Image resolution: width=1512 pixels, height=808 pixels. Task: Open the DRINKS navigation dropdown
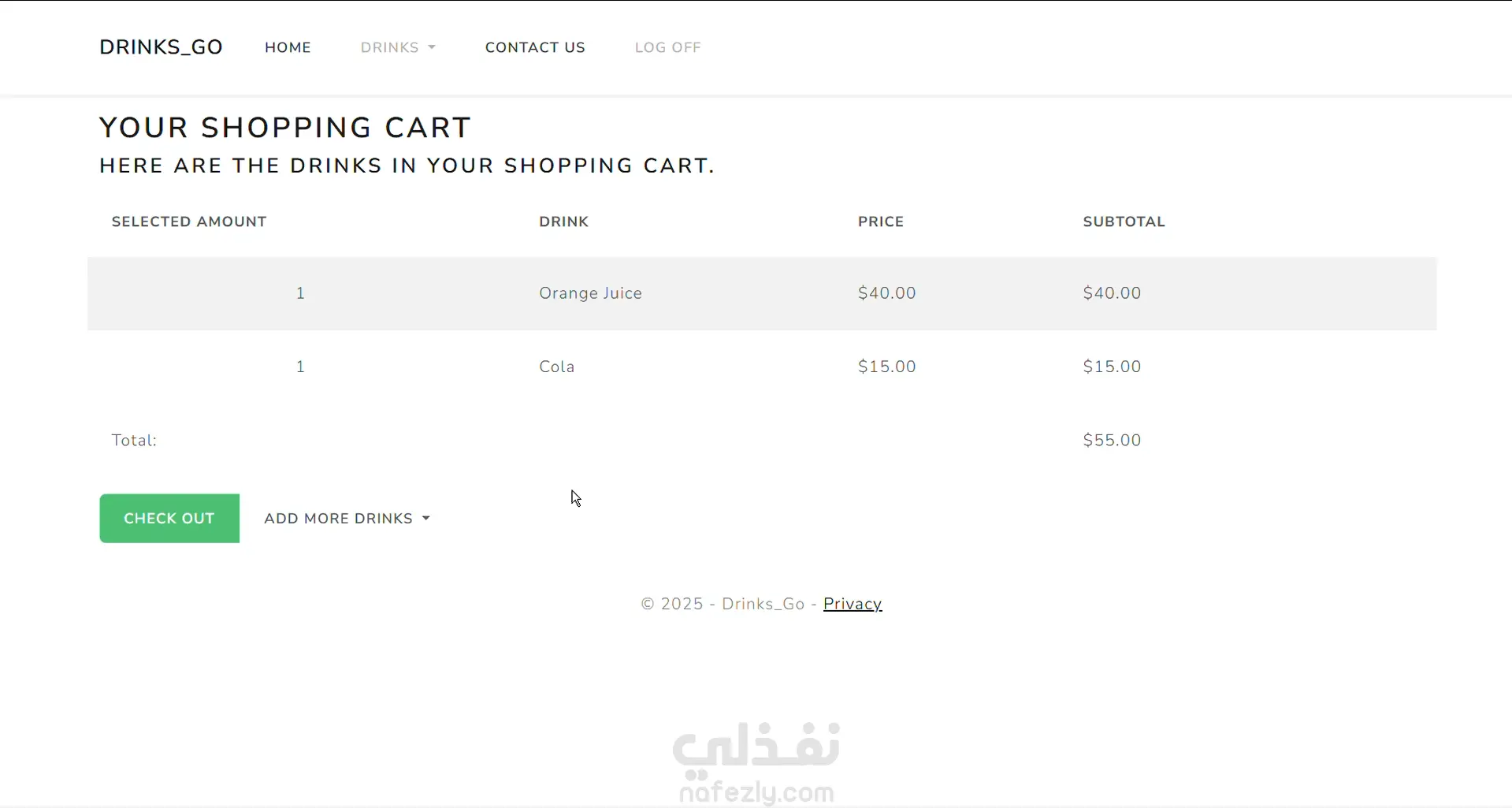pyautogui.click(x=397, y=47)
